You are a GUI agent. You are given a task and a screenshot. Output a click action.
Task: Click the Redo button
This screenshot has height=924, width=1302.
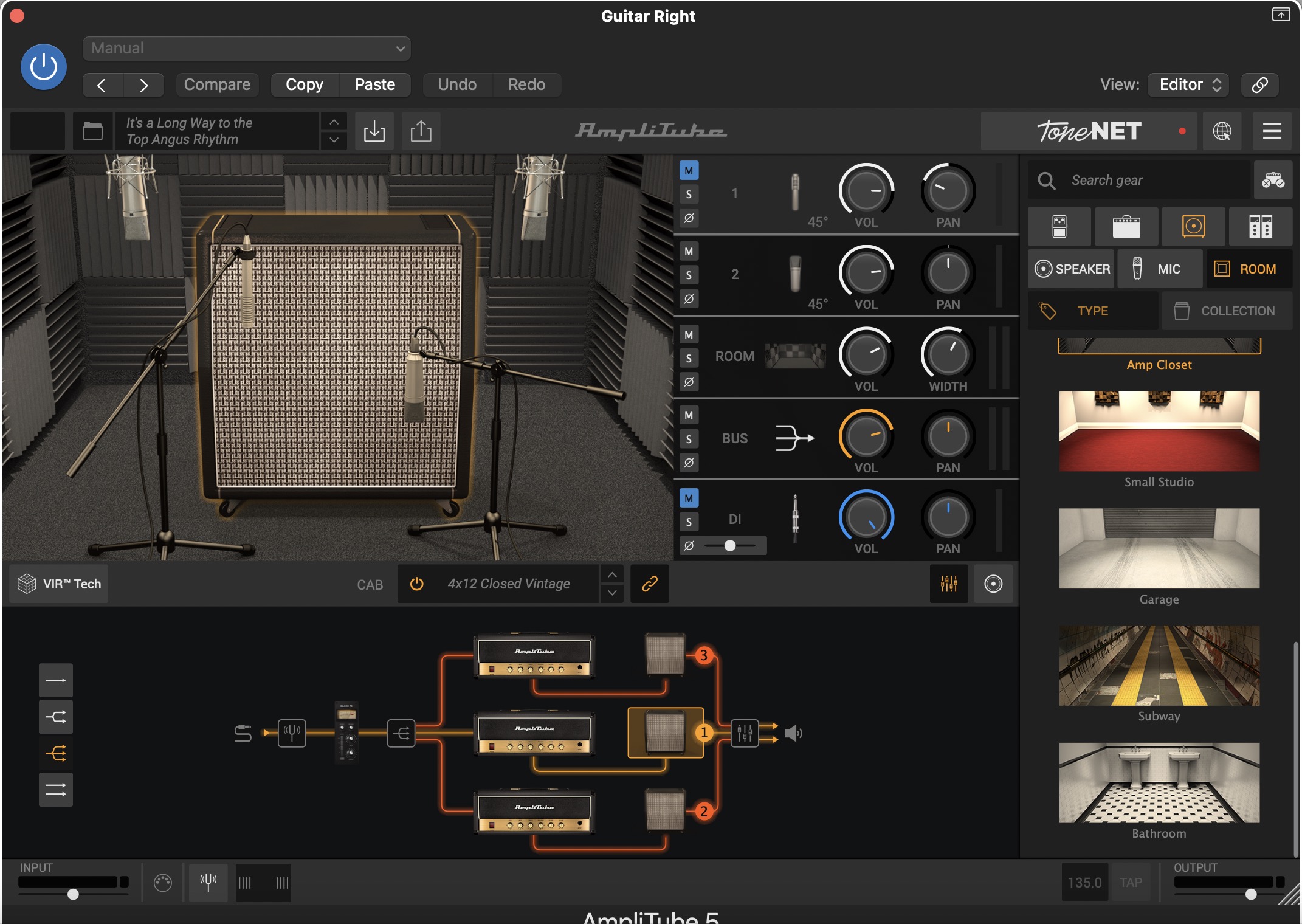(526, 84)
